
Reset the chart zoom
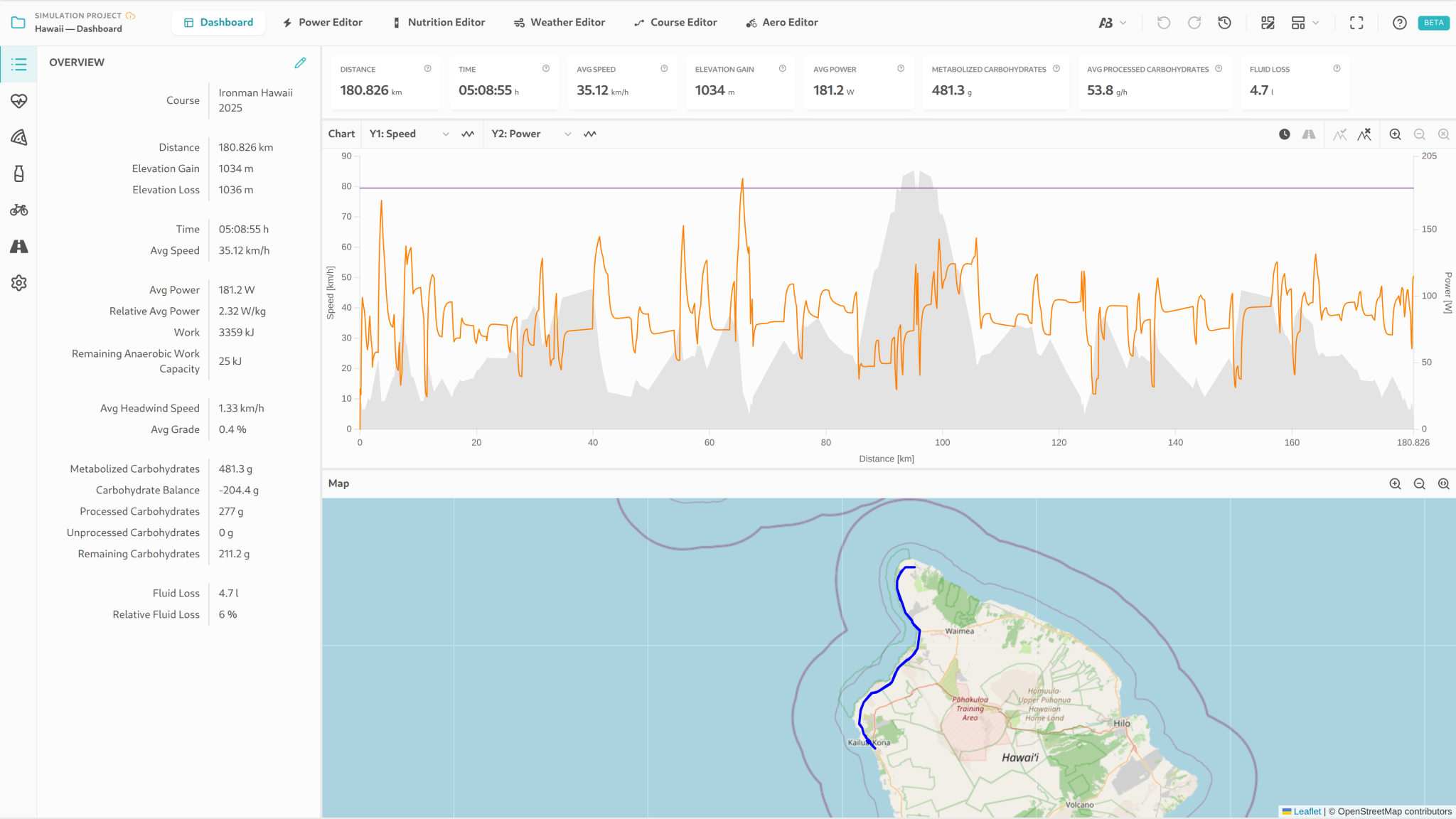pyautogui.click(x=1444, y=134)
